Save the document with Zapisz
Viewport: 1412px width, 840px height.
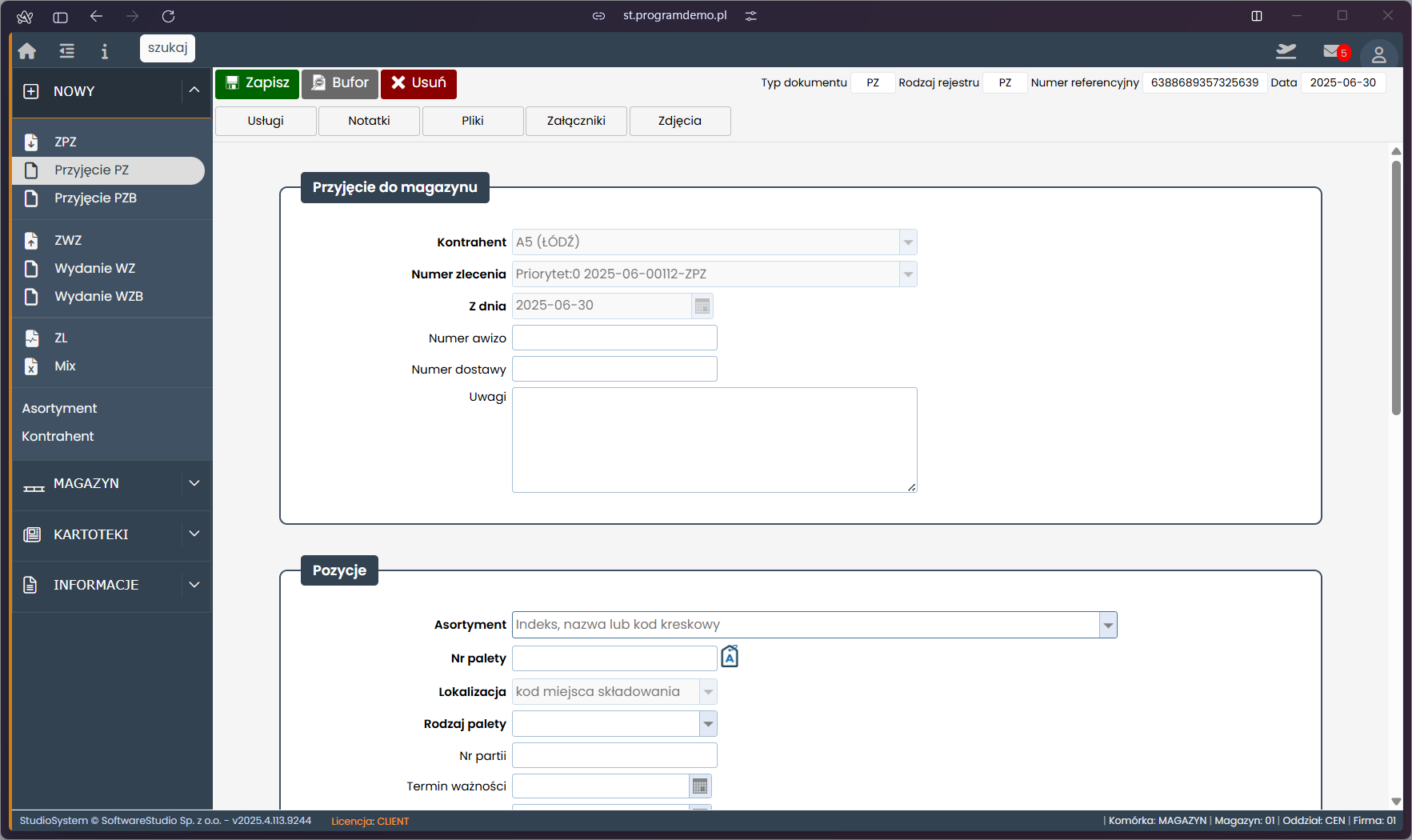point(257,83)
